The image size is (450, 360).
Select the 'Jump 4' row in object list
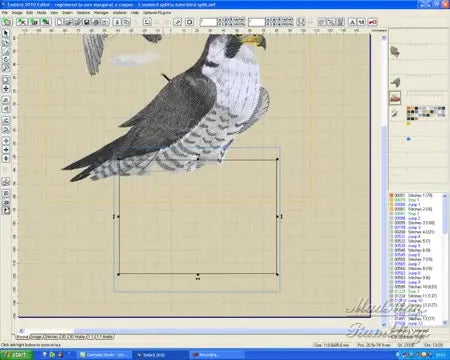click(x=416, y=237)
